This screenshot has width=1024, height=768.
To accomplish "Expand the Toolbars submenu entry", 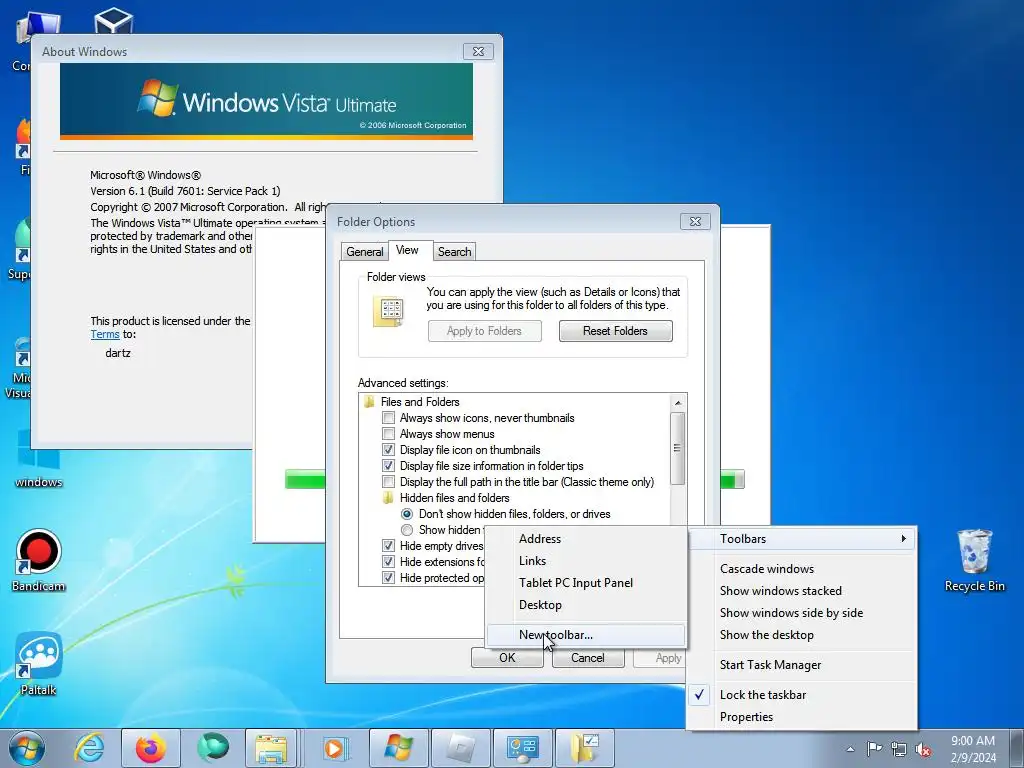I will tap(803, 539).
